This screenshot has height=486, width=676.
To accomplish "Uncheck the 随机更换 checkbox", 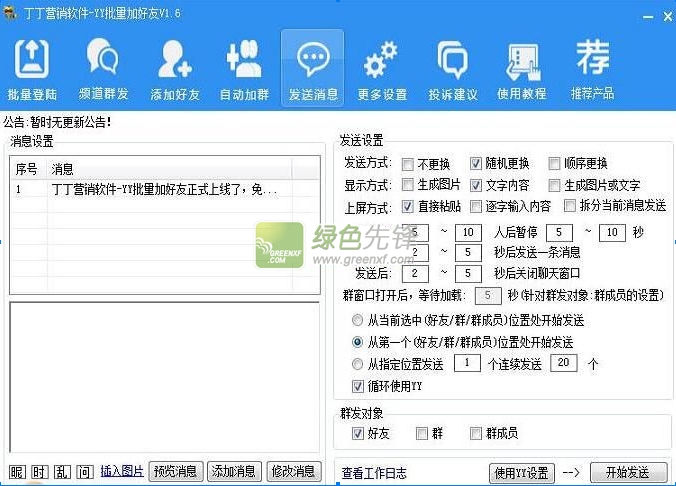I will tap(476, 163).
